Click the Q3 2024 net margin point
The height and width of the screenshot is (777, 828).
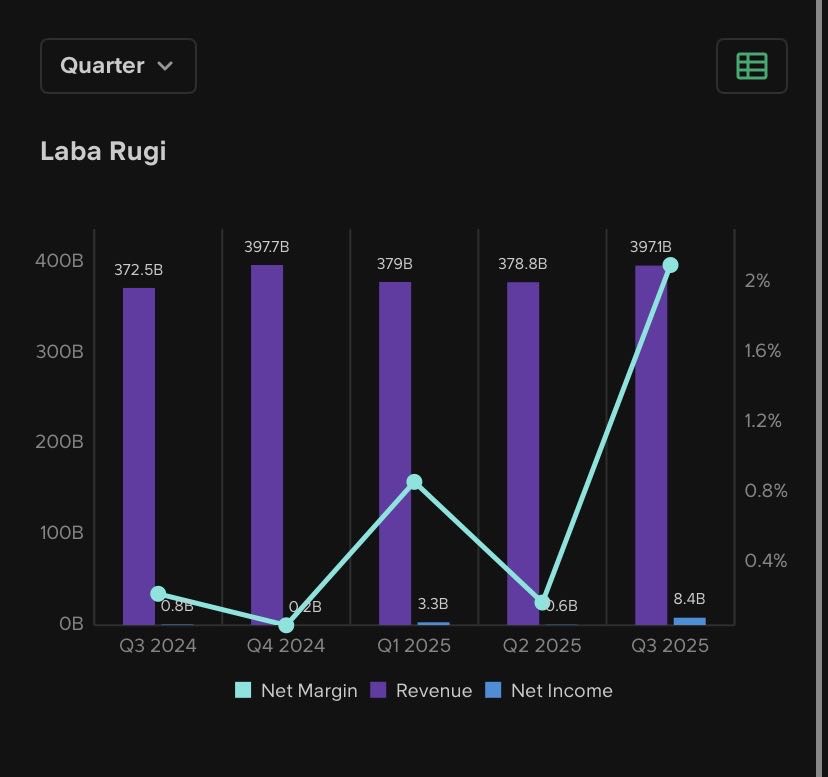[158, 594]
